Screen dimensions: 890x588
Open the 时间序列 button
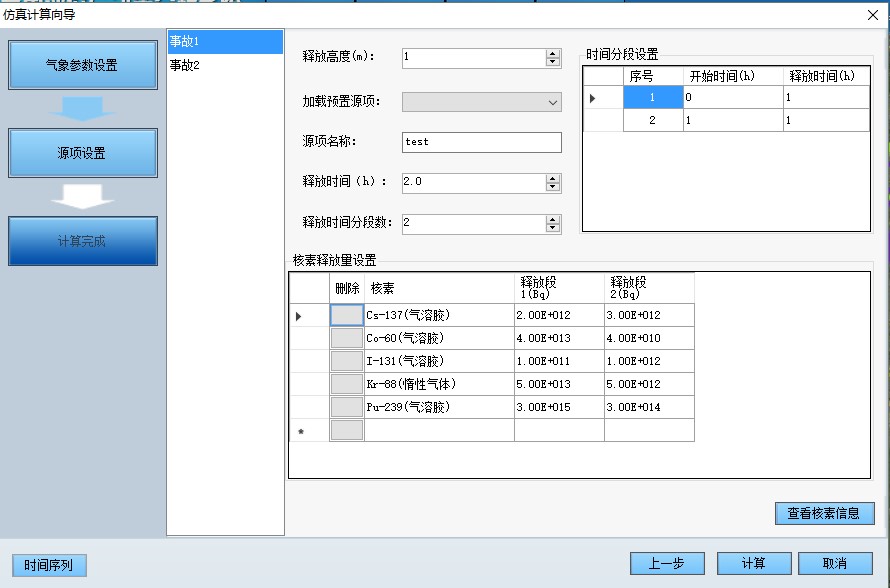point(49,565)
